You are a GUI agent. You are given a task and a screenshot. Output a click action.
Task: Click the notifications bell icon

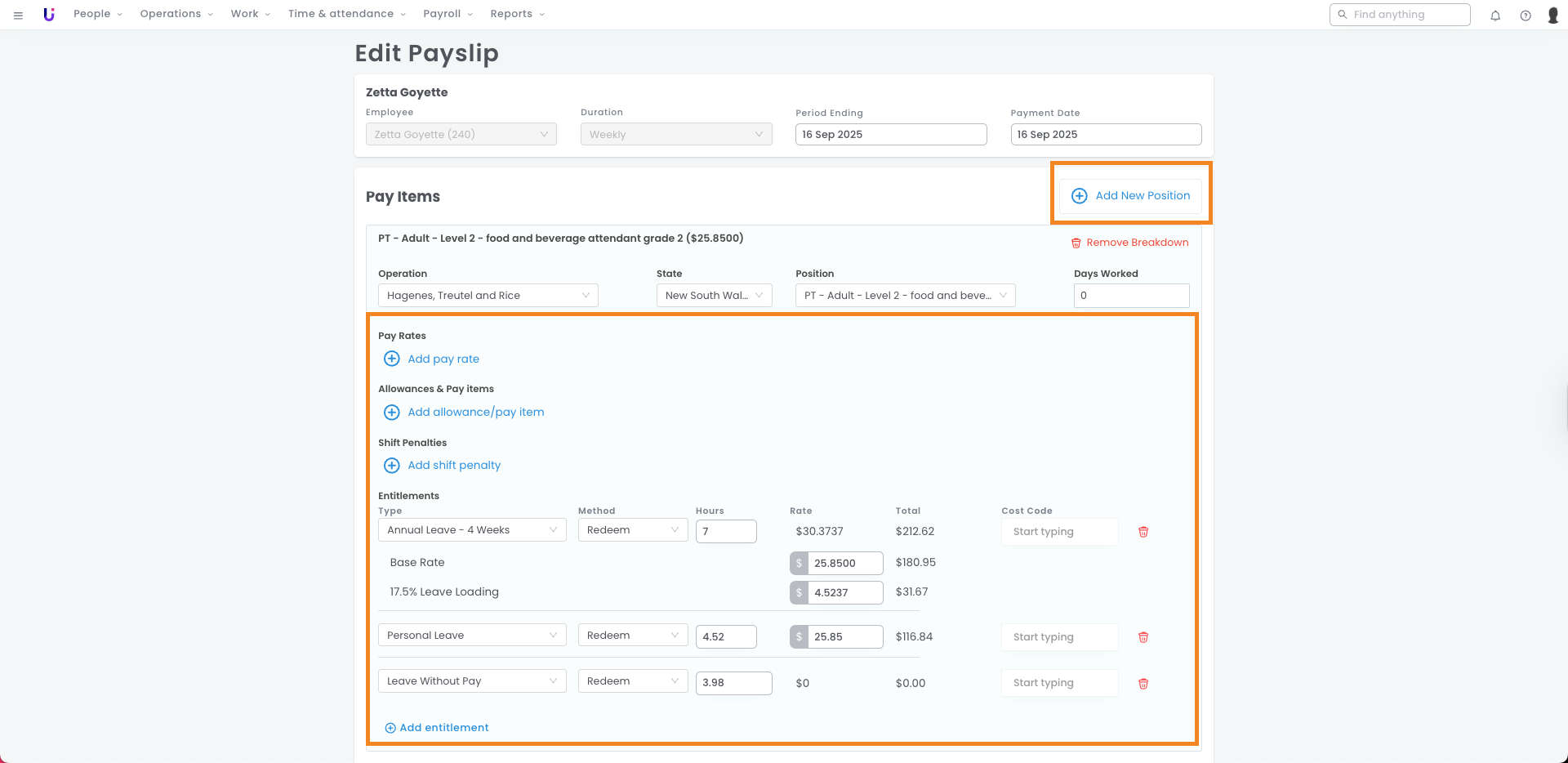pyautogui.click(x=1495, y=15)
